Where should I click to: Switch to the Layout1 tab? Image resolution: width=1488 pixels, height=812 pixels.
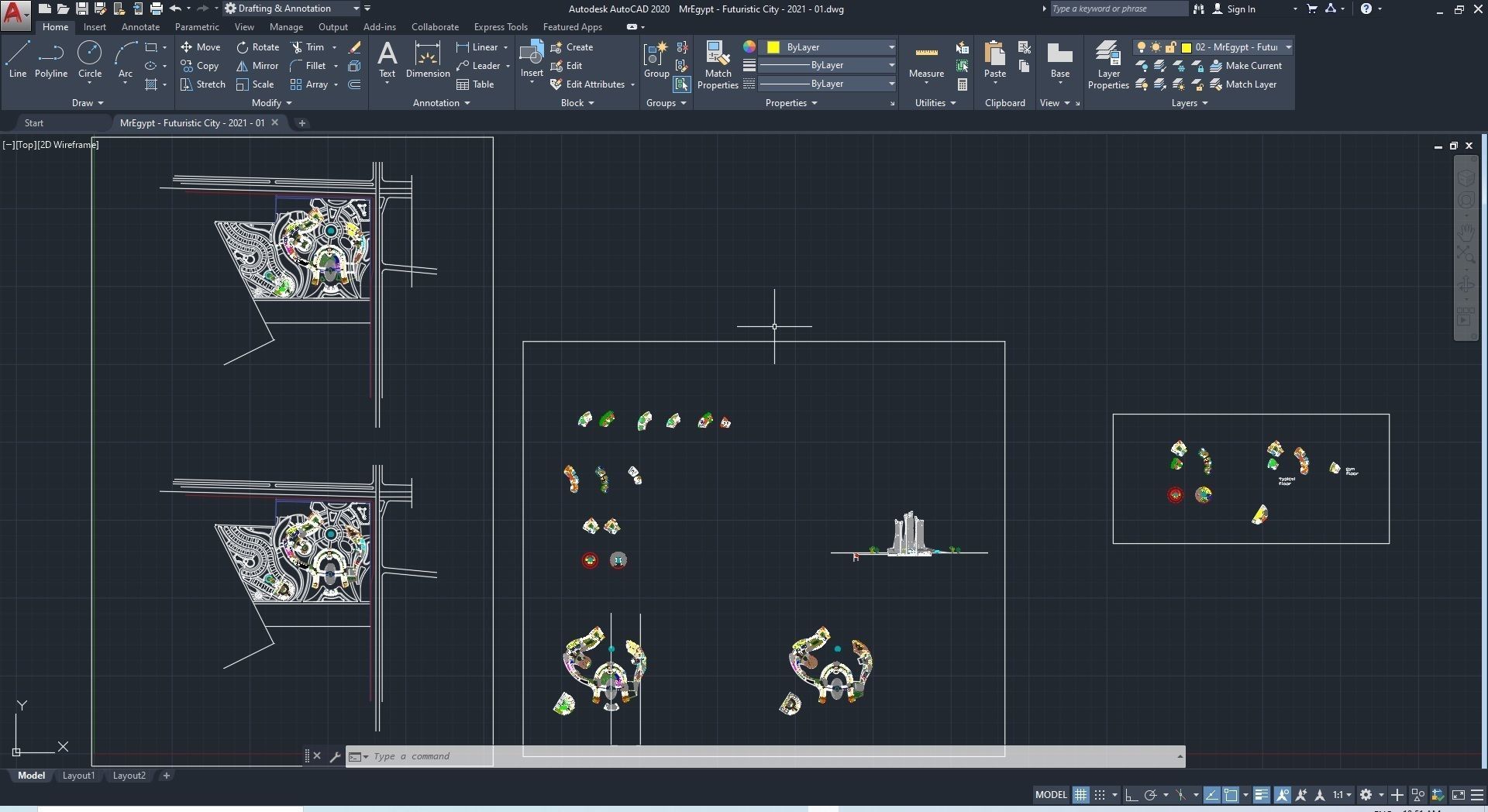click(x=78, y=776)
